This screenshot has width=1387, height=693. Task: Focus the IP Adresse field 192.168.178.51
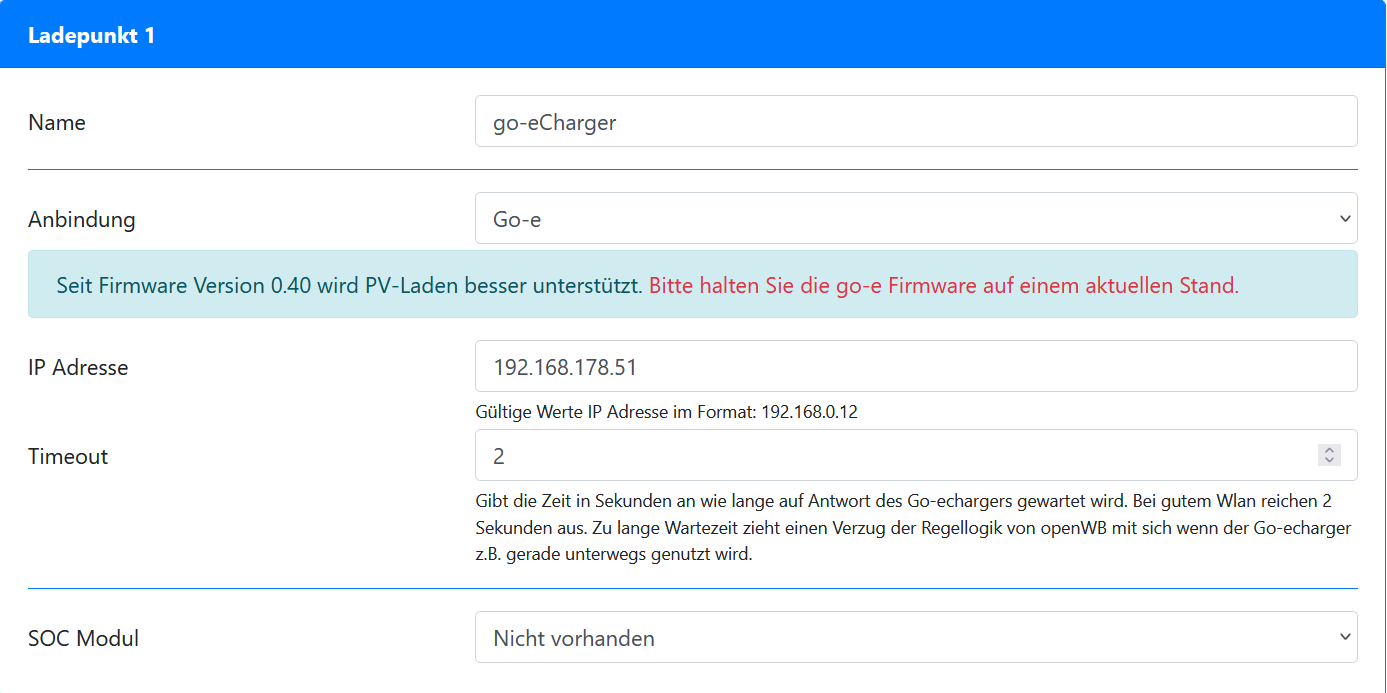click(x=915, y=367)
